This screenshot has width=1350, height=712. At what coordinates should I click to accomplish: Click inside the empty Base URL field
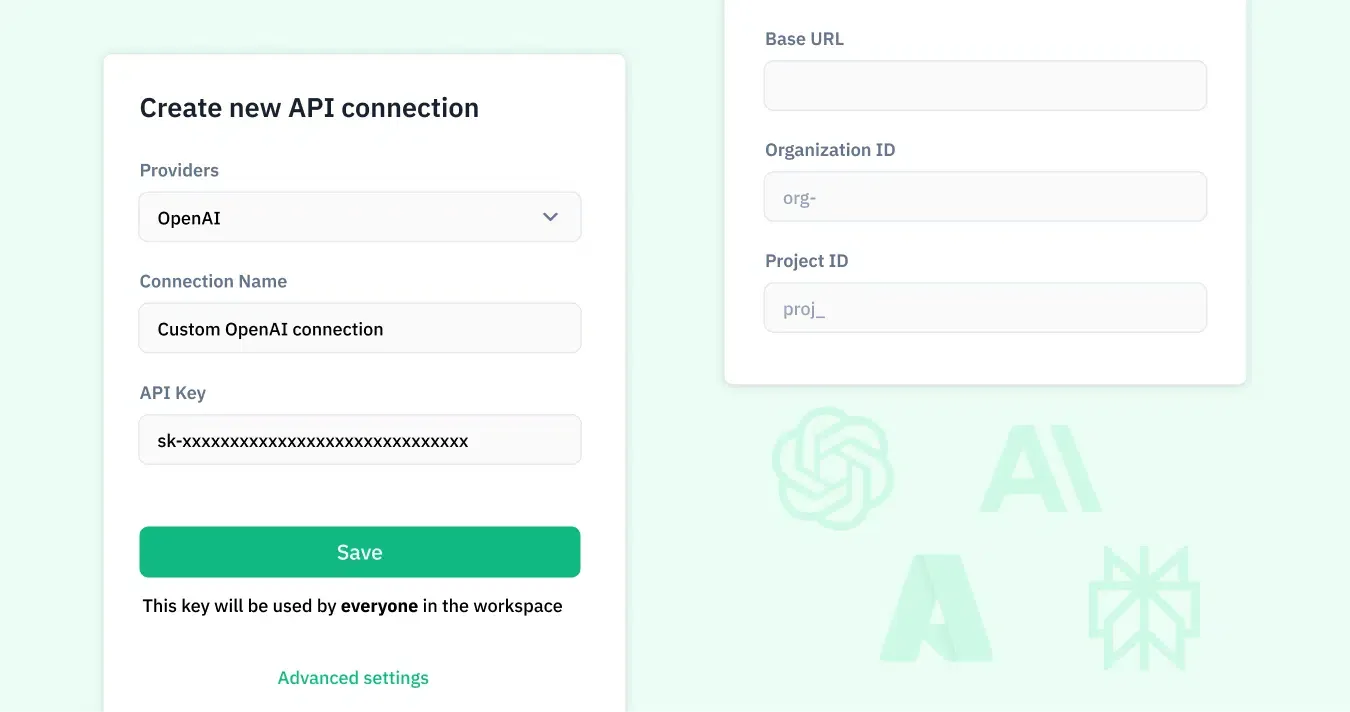[x=985, y=85]
